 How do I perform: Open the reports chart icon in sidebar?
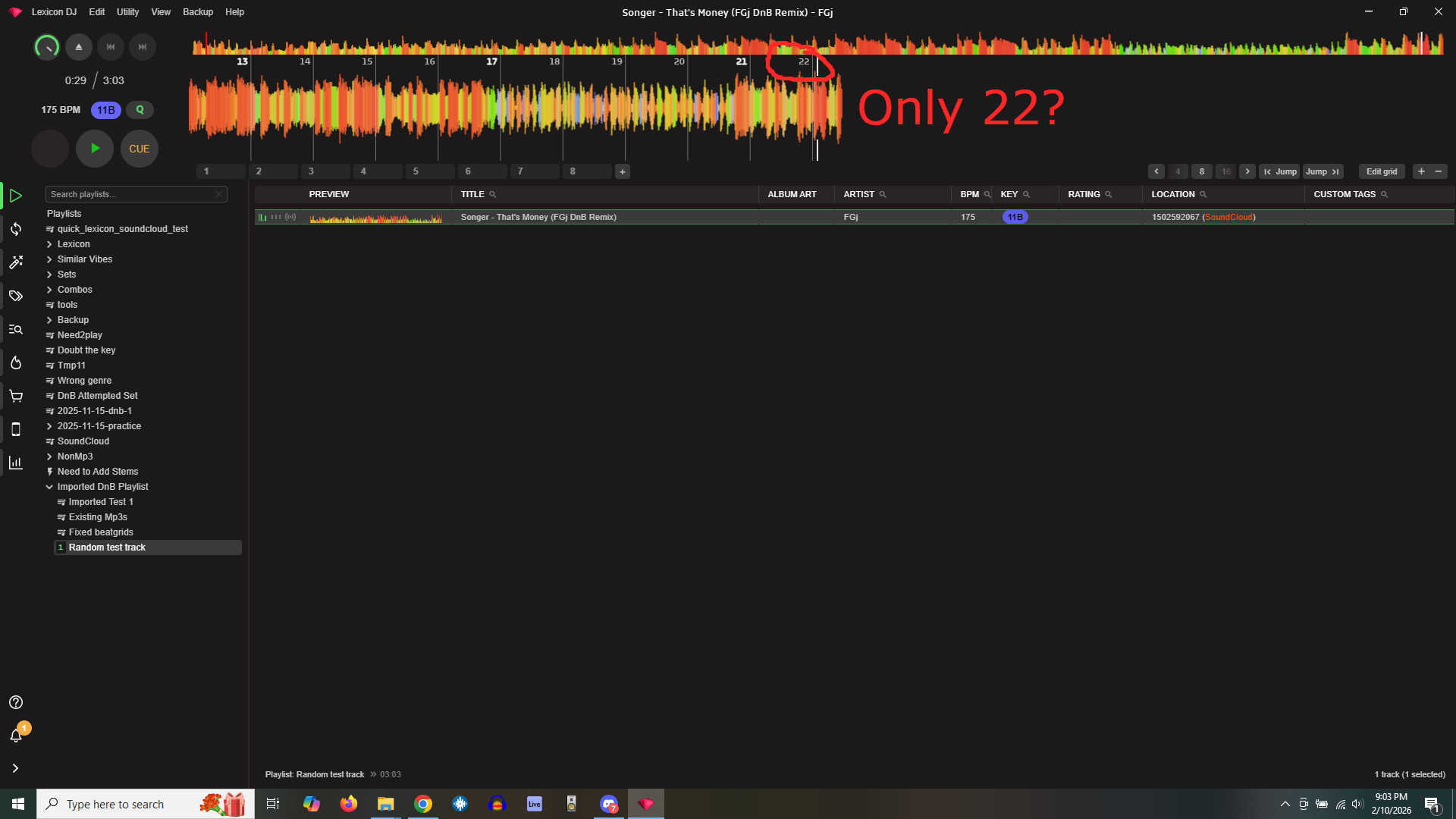click(16, 463)
